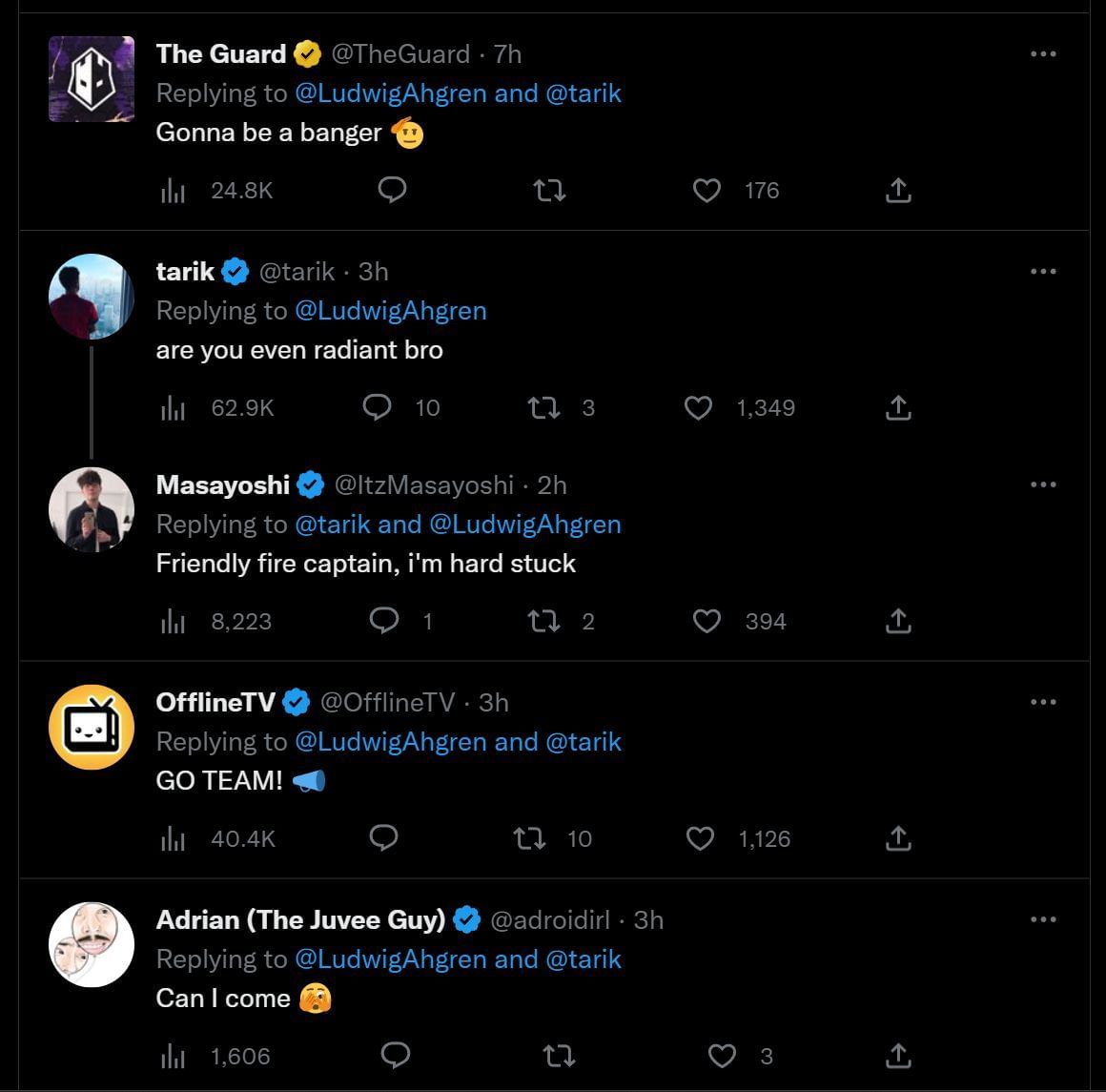Share OfflineTV's "GO TEAM!" tweet
This screenshot has width=1106, height=1092.
pos(898,838)
